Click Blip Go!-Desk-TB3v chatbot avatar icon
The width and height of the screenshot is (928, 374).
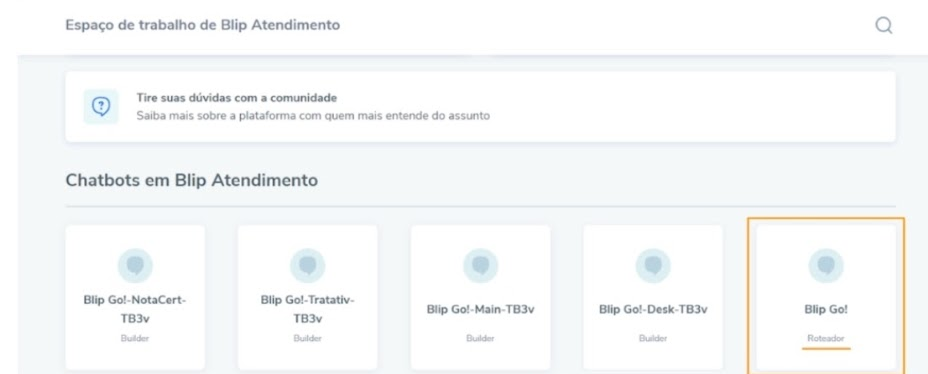[x=653, y=266]
